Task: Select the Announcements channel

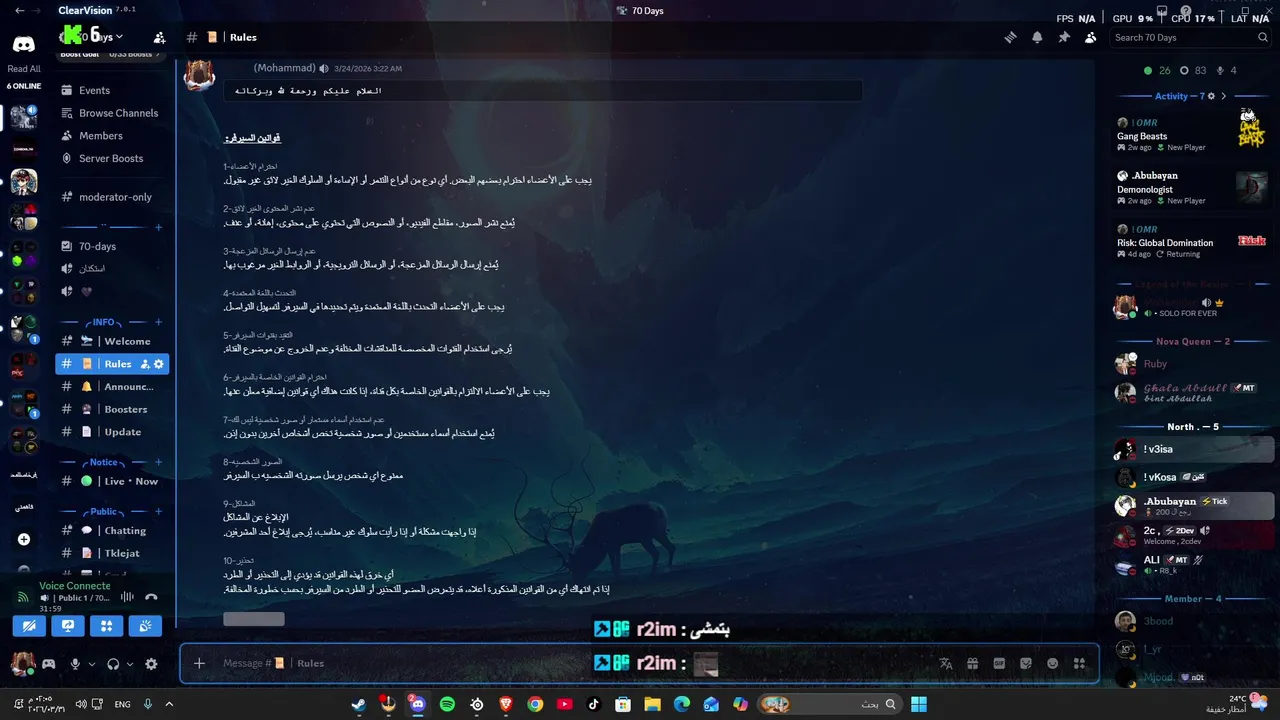Action: coord(112,386)
